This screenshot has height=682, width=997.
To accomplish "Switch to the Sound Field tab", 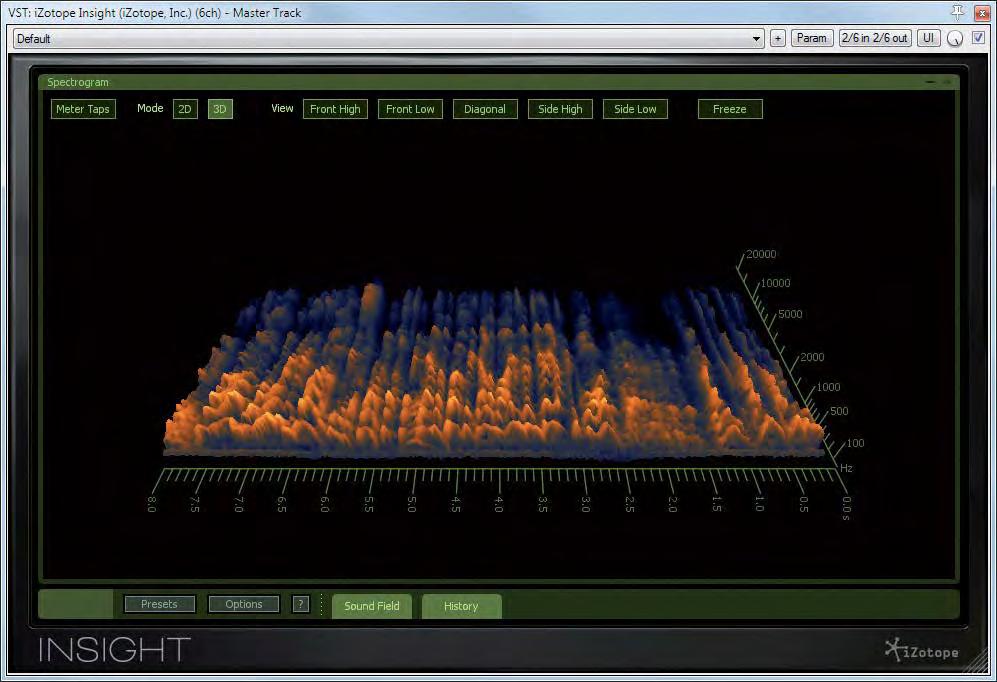I will pos(372,606).
